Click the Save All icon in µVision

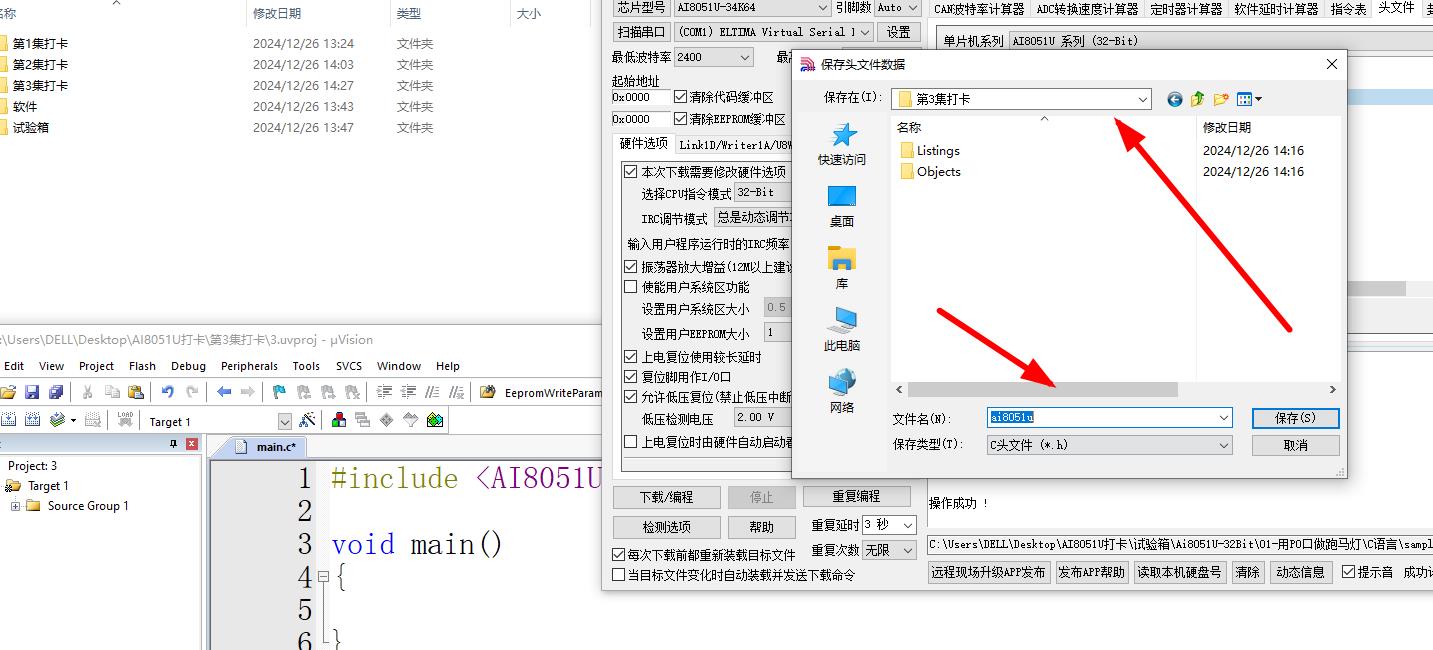(x=56, y=392)
